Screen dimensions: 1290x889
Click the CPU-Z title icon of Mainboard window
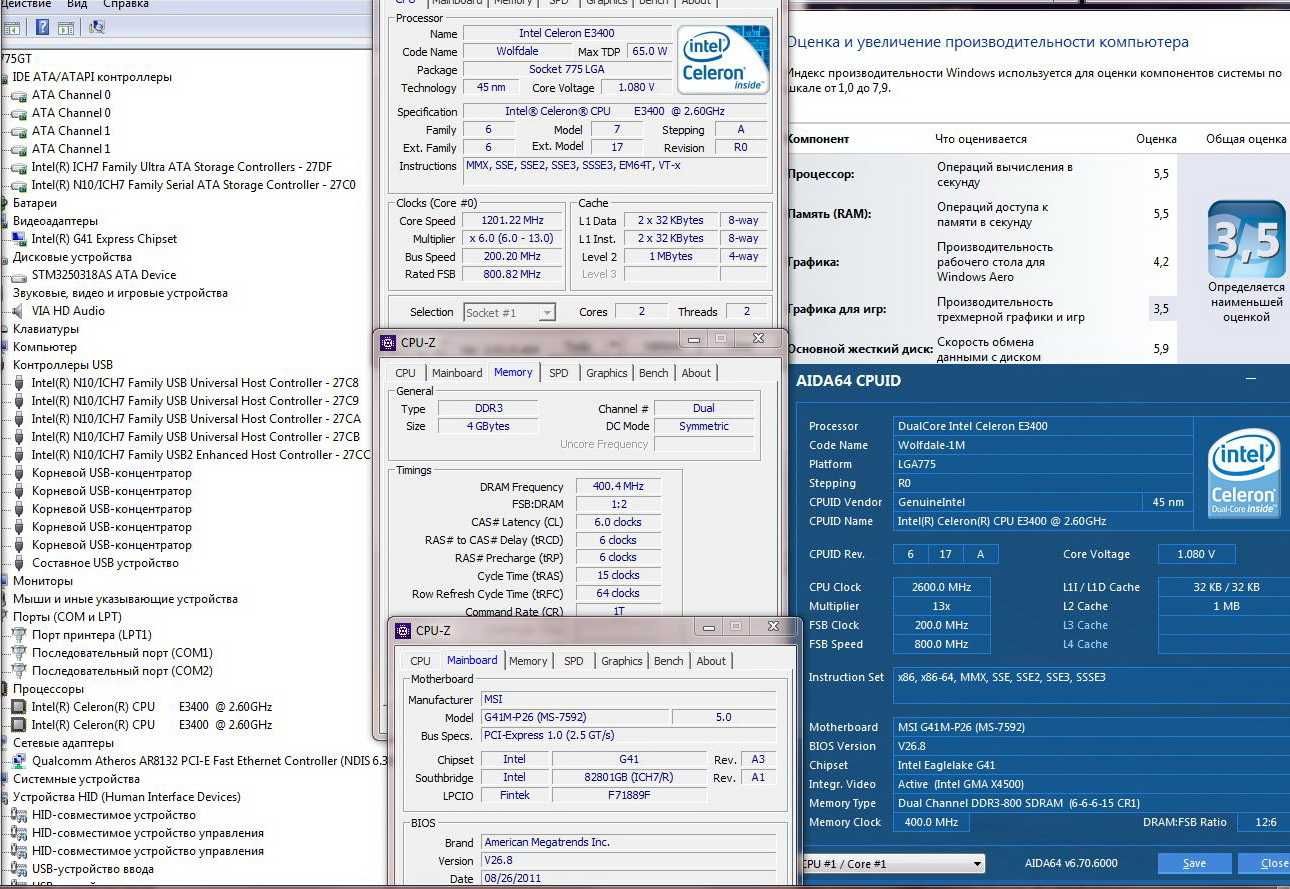click(x=403, y=631)
